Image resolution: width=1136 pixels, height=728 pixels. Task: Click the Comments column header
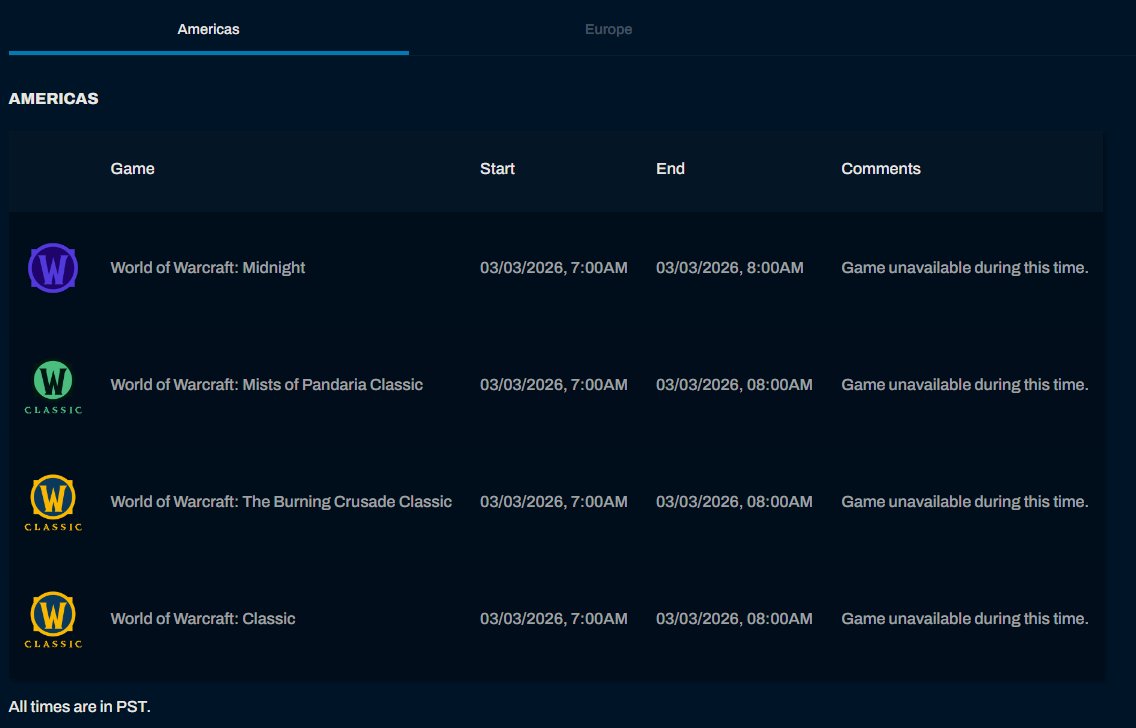point(881,169)
